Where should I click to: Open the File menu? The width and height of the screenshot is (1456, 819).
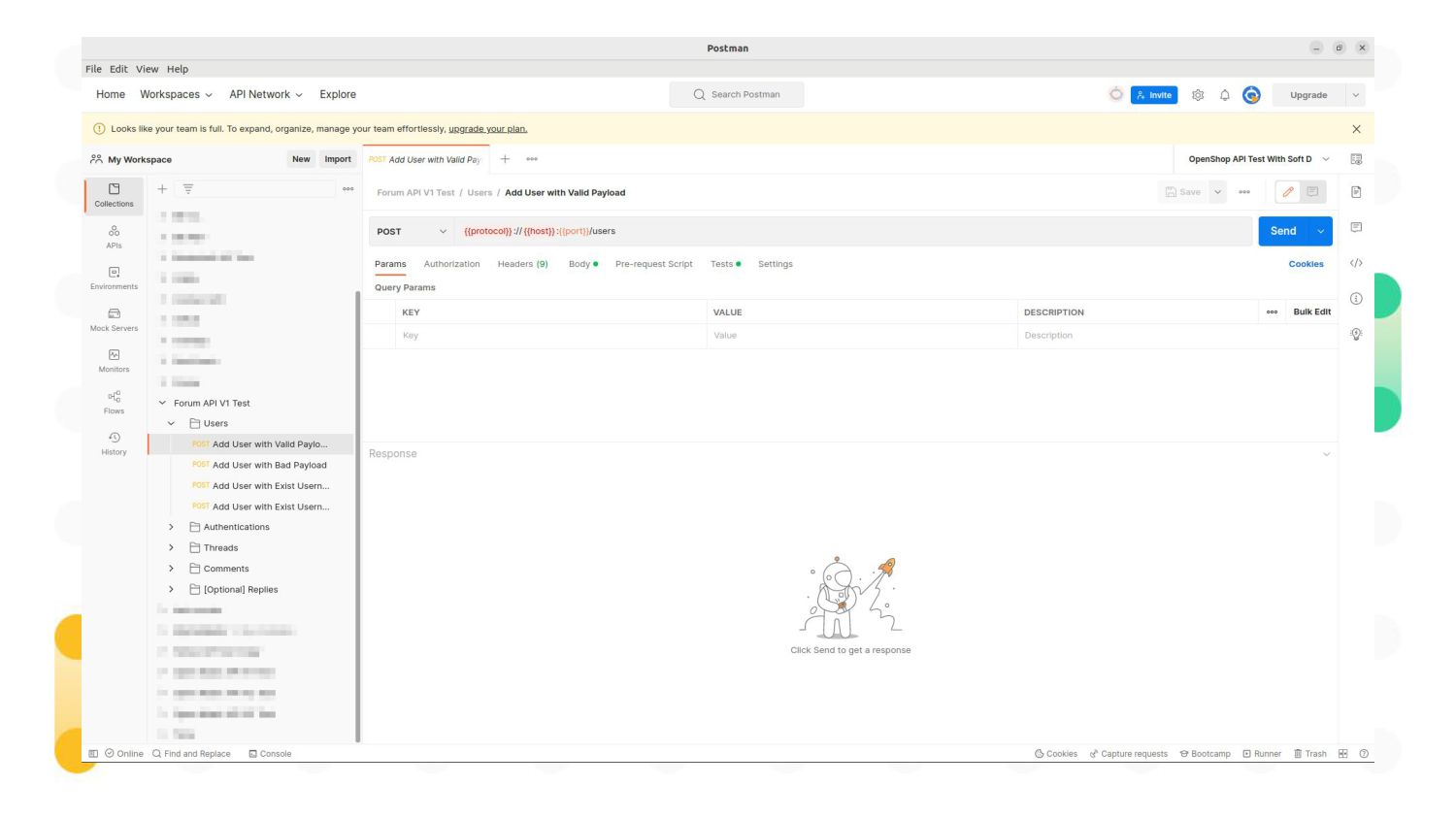click(93, 69)
